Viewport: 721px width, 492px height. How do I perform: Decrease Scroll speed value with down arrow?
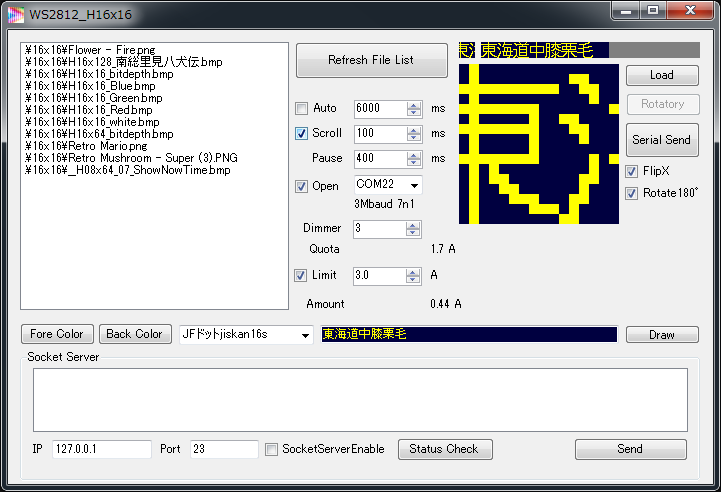click(x=413, y=137)
